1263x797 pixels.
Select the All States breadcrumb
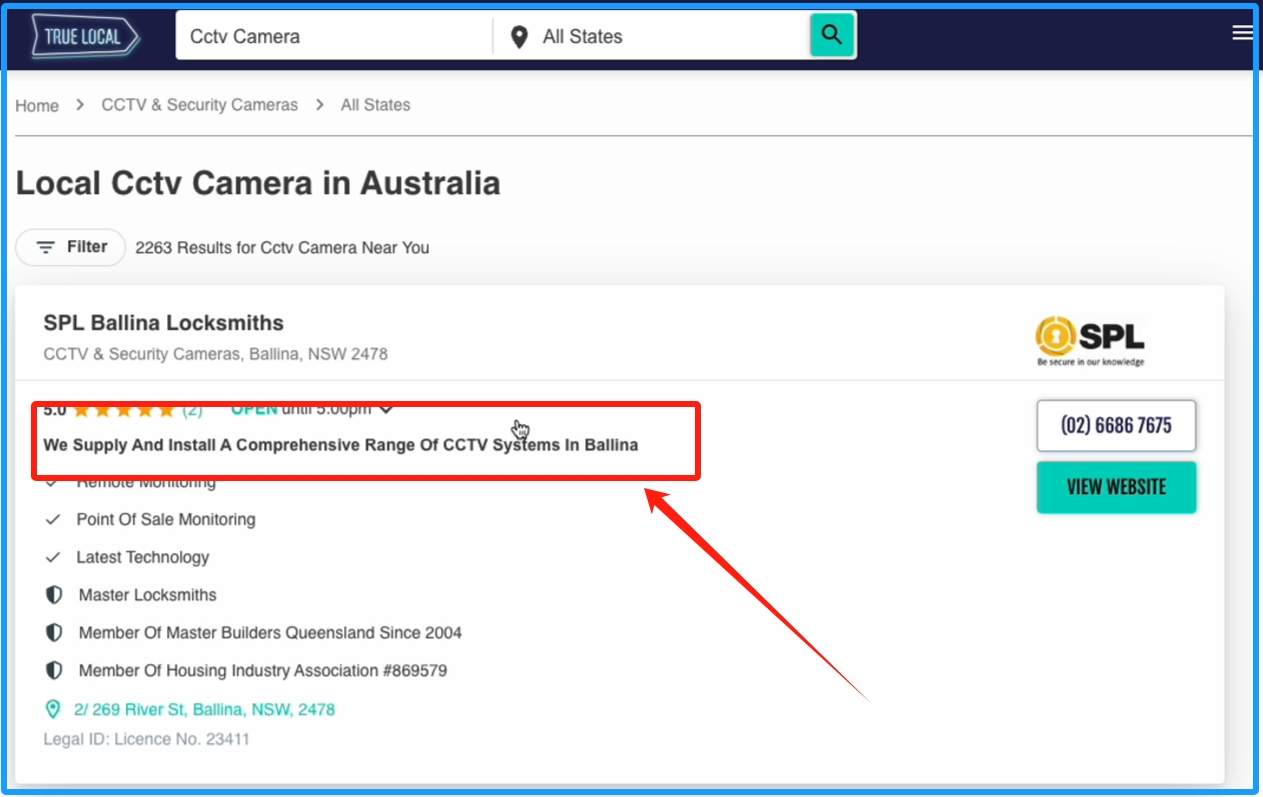click(x=376, y=105)
